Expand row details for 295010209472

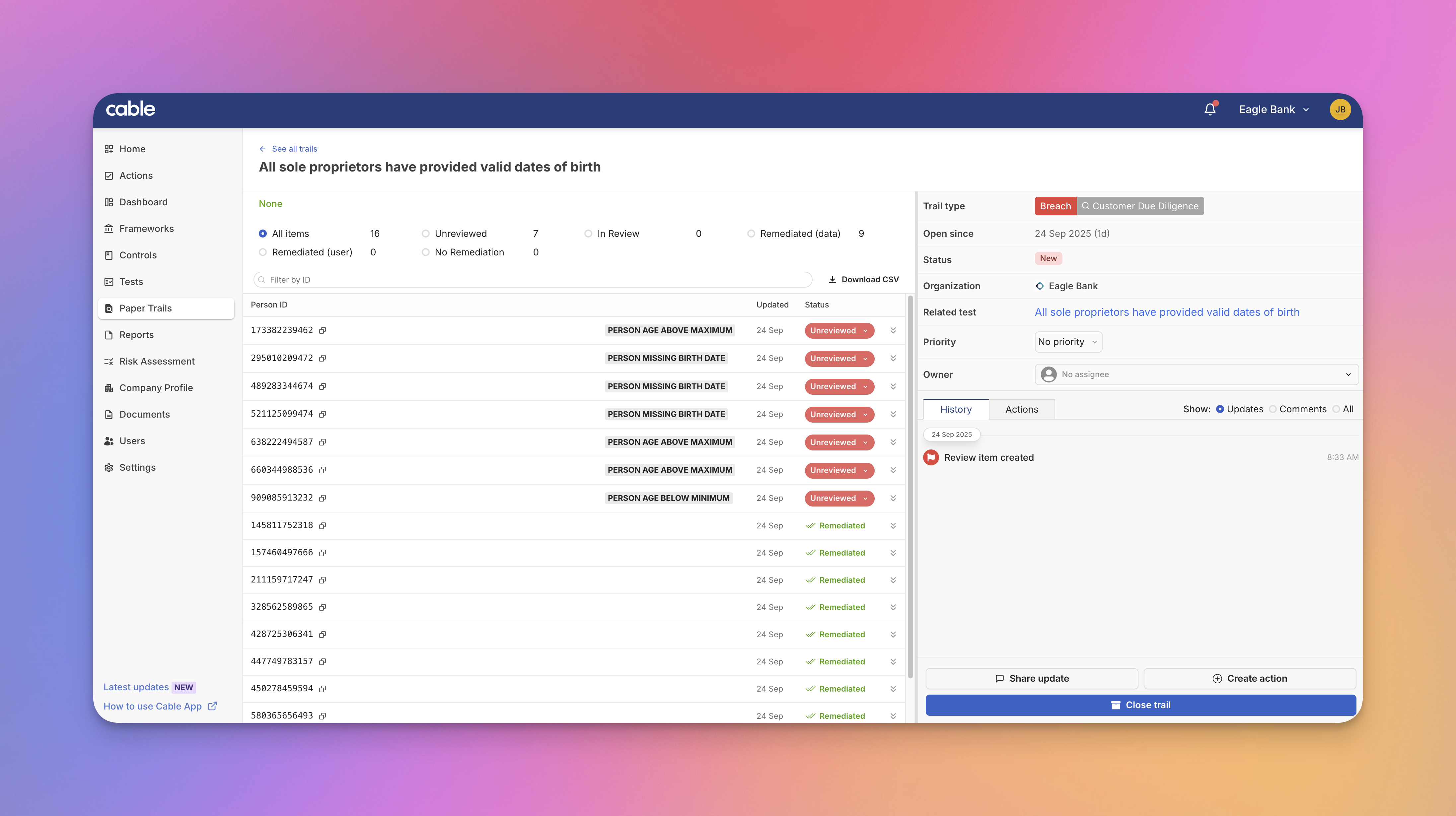click(893, 358)
